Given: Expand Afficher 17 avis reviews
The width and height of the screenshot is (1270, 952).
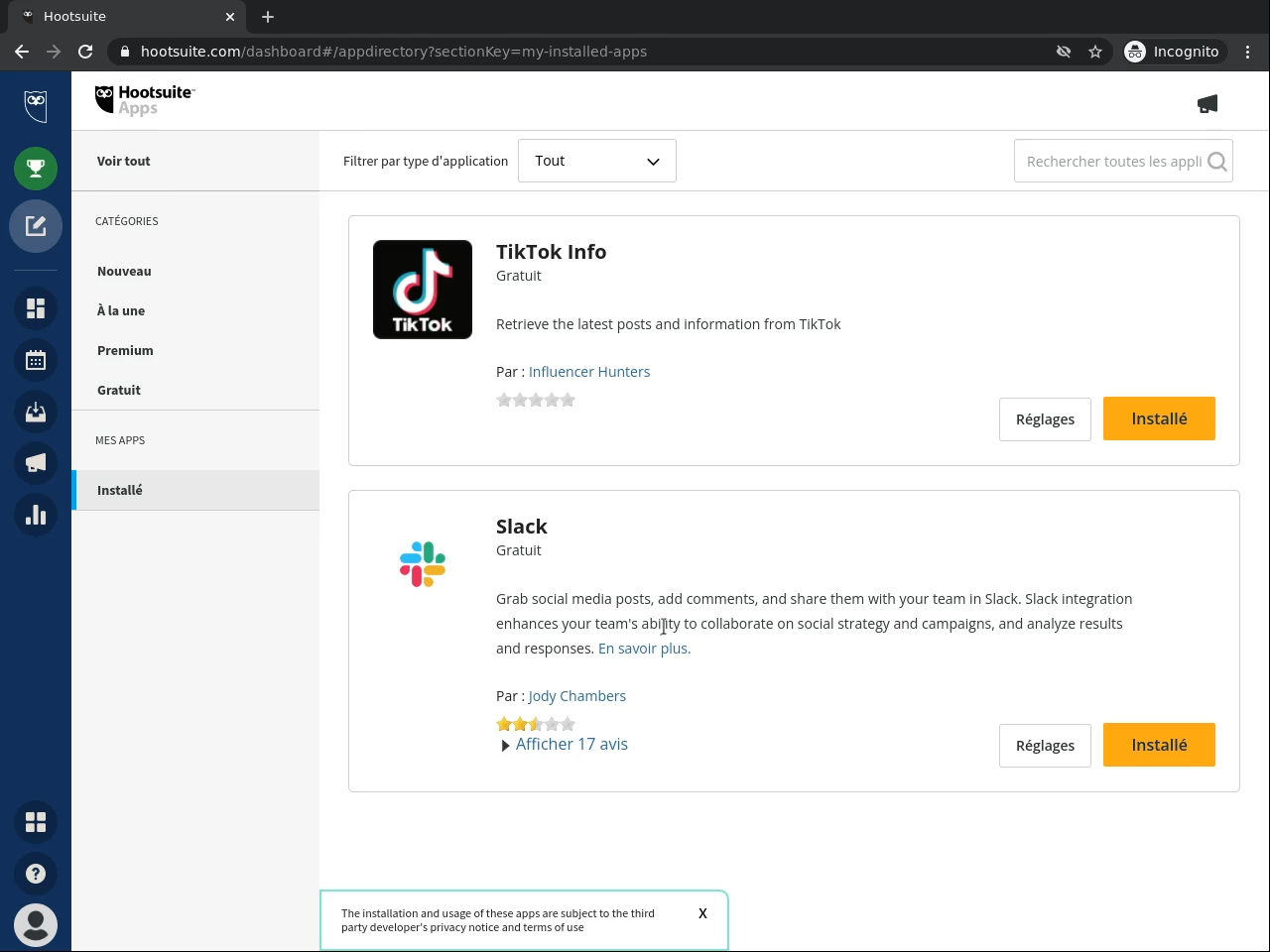Looking at the screenshot, I should [571, 745].
